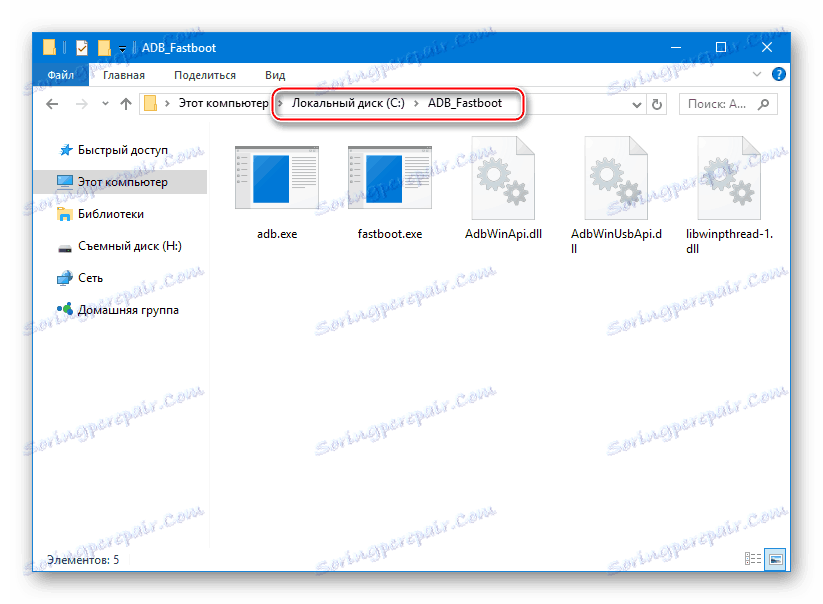This screenshot has width=823, height=604.
Task: Click the new folder icon in the title bar
Action: pyautogui.click(x=104, y=48)
